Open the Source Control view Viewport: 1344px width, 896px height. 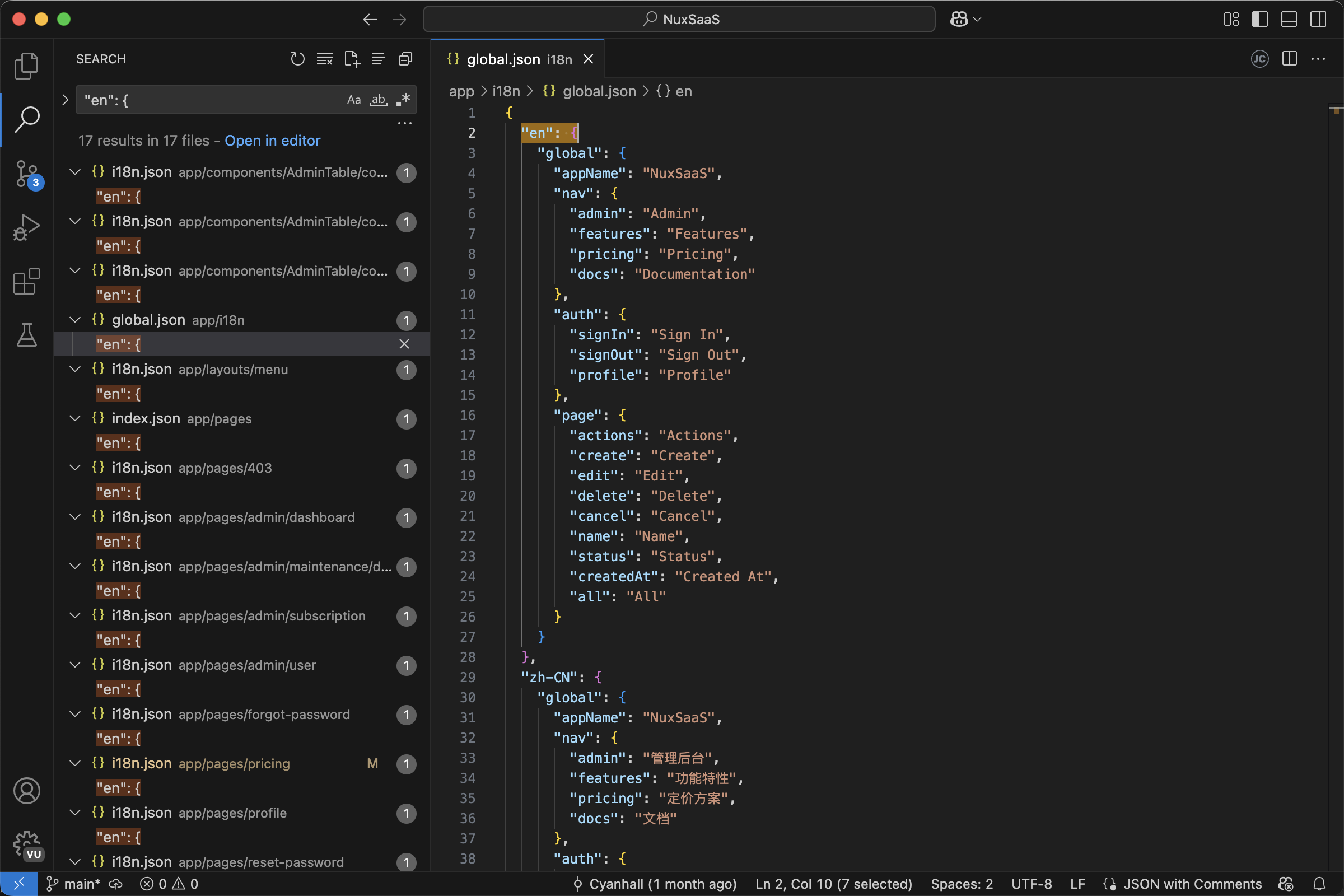26,174
